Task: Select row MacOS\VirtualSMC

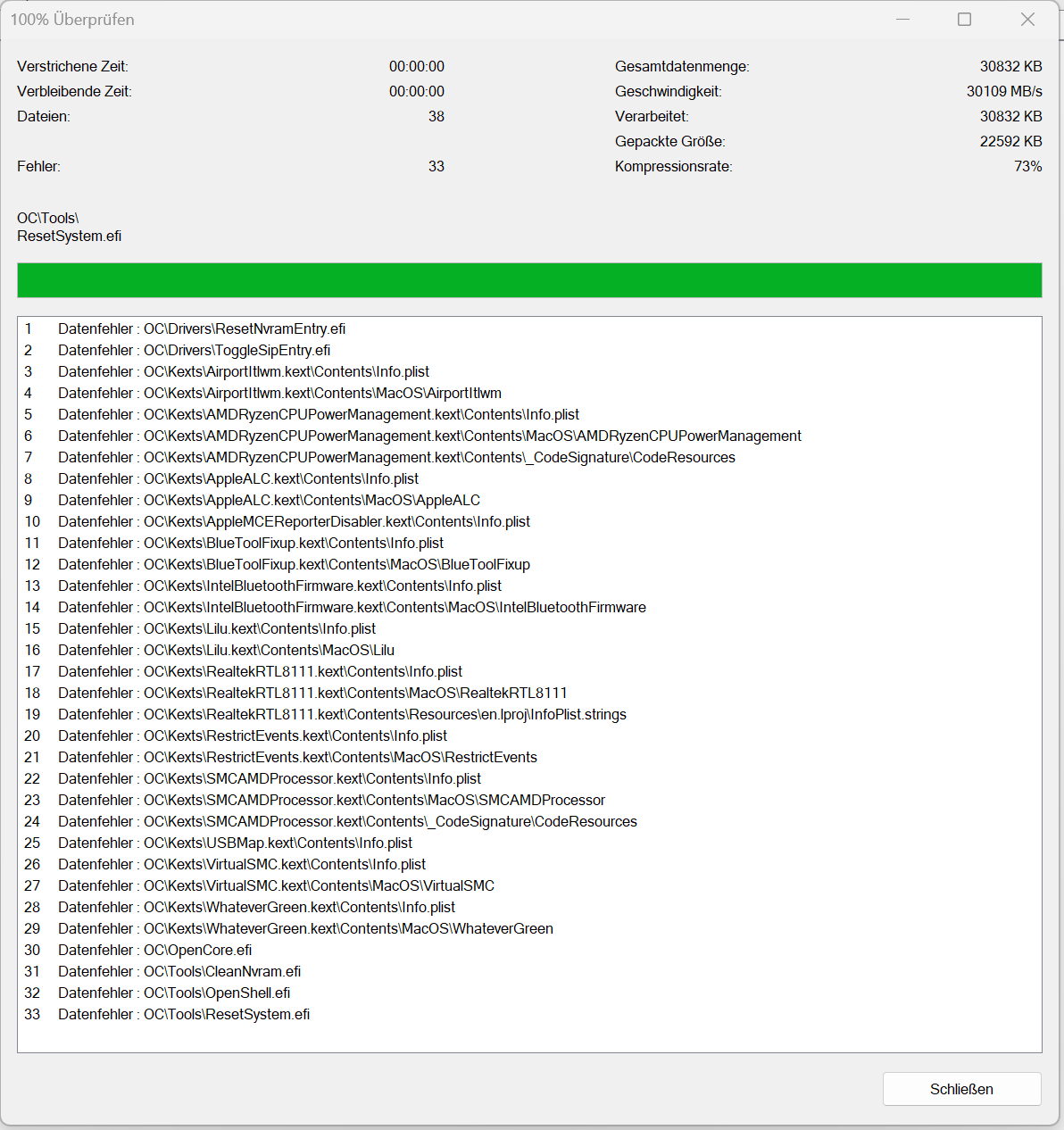Action: tap(529, 885)
